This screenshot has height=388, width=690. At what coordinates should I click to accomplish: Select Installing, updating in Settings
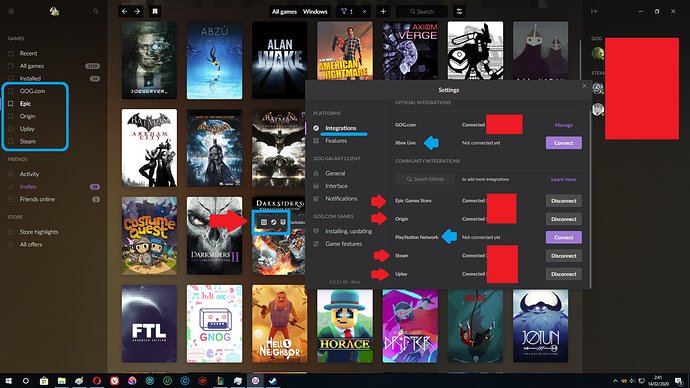pos(348,231)
